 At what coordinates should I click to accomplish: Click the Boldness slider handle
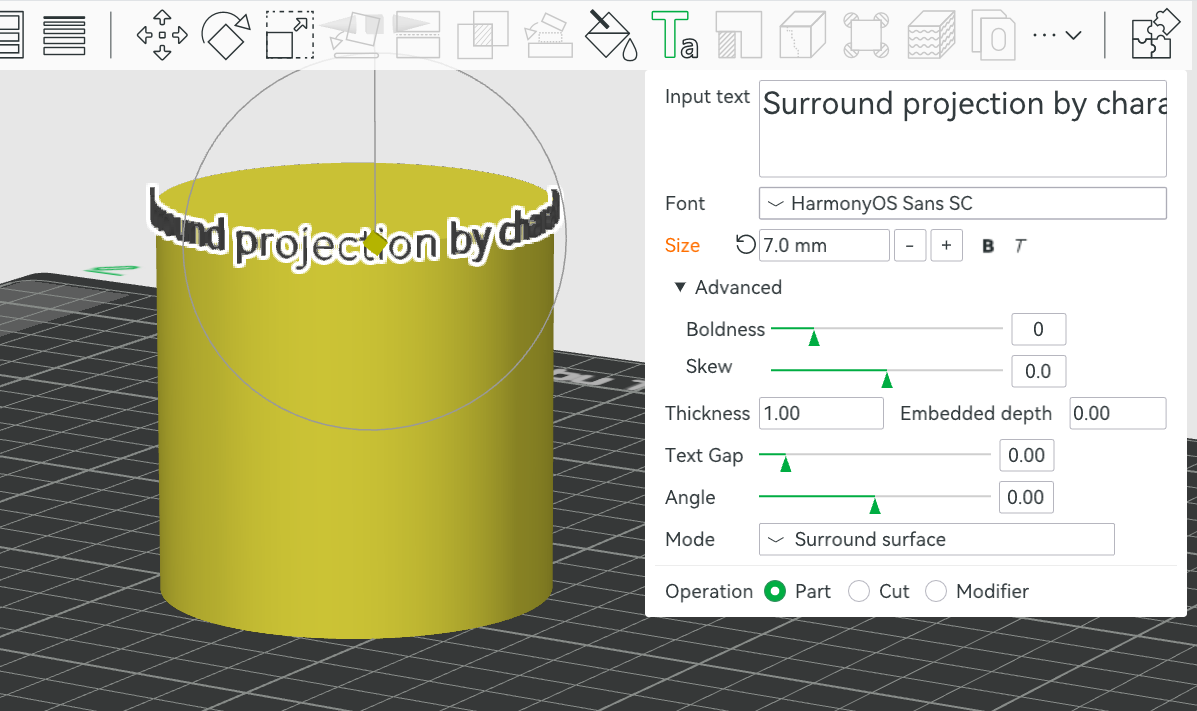[814, 337]
